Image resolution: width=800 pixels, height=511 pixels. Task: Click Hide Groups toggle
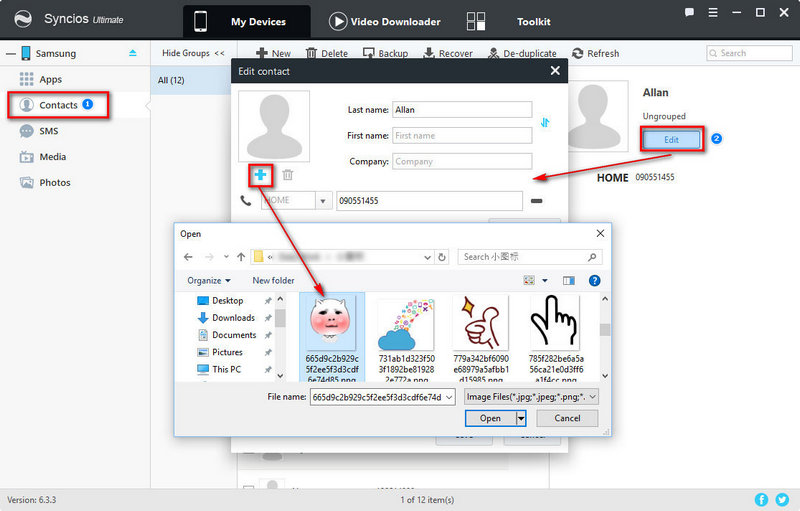tap(193, 53)
